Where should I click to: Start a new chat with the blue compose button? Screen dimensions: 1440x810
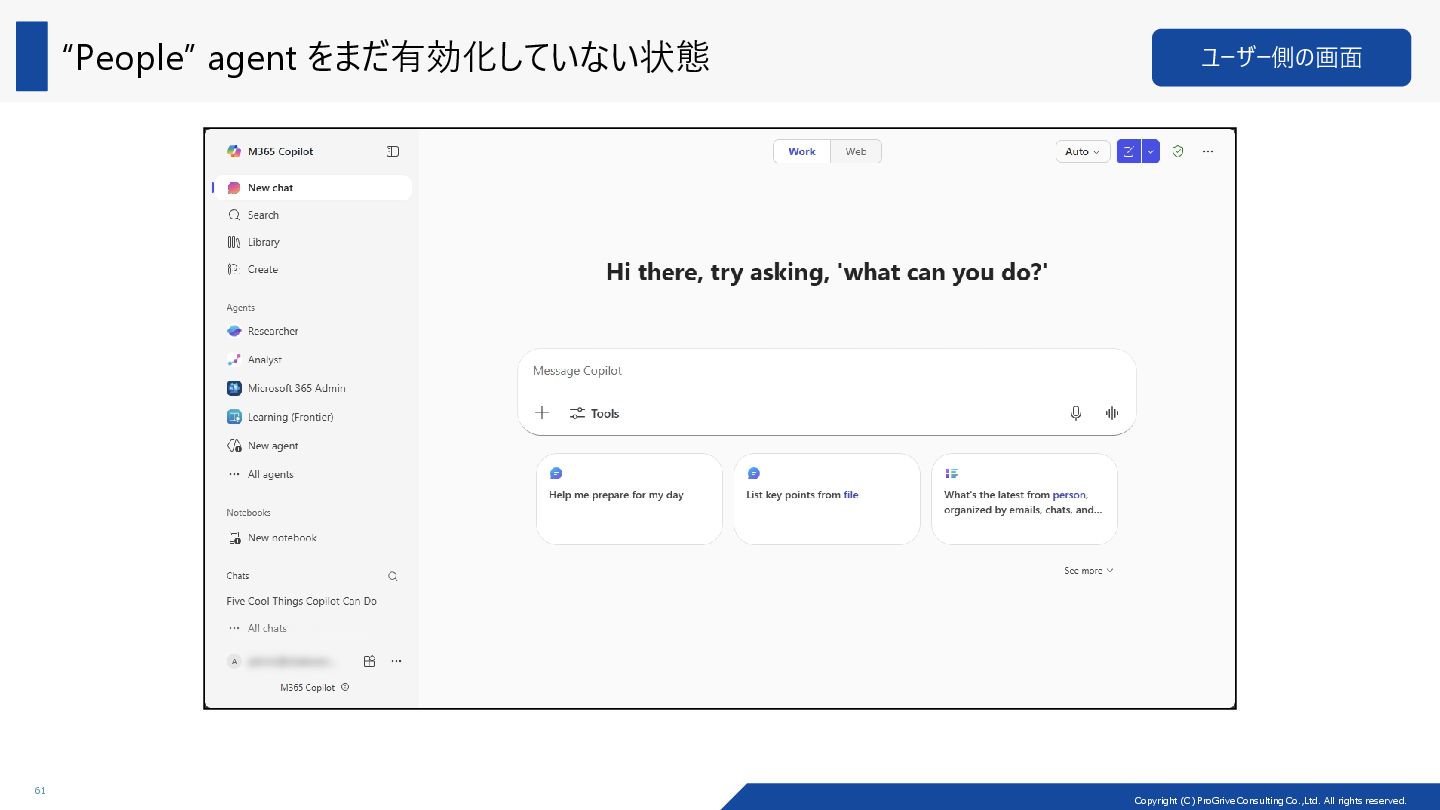pos(1129,151)
